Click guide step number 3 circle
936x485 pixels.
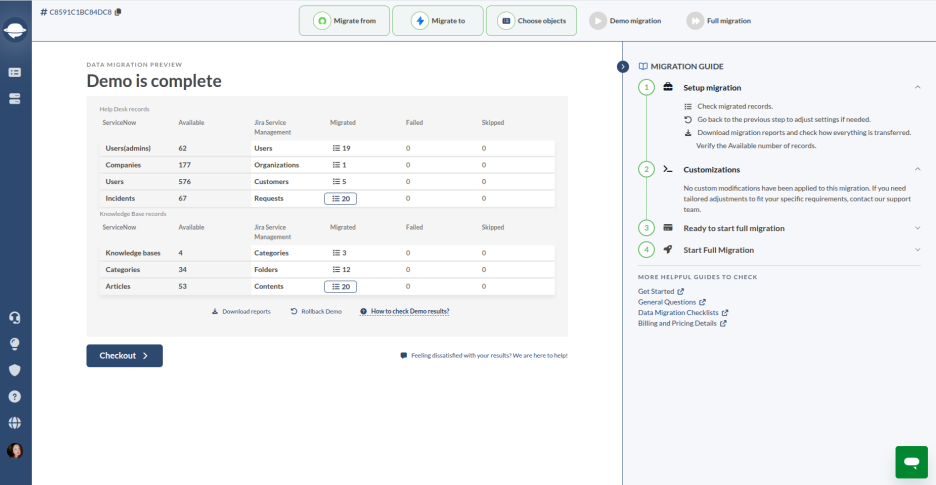point(646,228)
